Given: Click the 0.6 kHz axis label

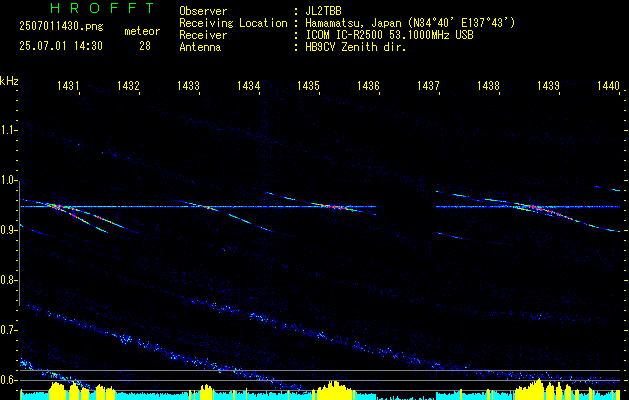Looking at the screenshot, I should [x=8, y=380].
